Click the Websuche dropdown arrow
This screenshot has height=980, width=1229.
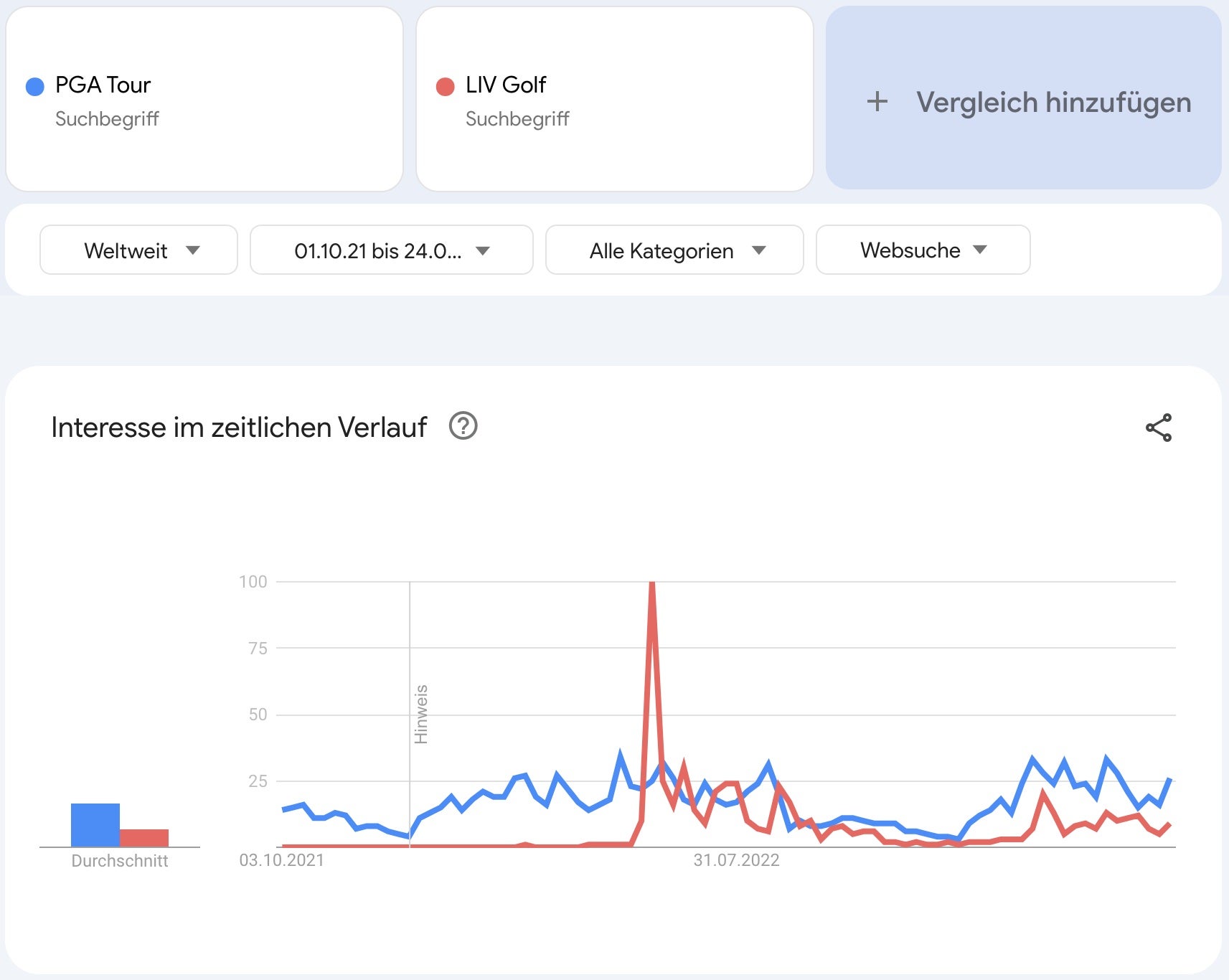point(980,250)
